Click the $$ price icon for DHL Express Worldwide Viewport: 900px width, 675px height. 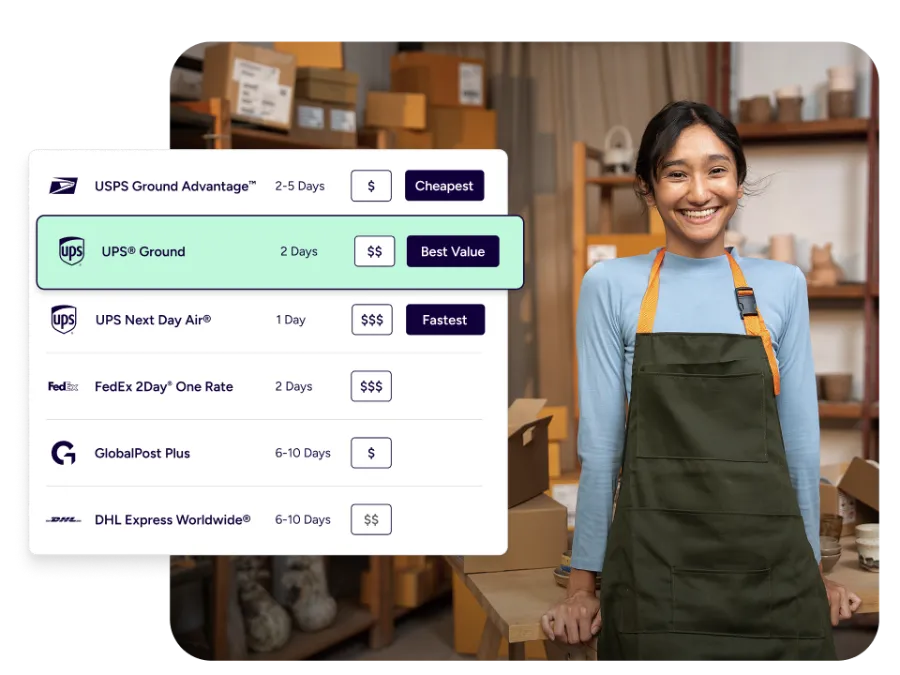click(370, 519)
